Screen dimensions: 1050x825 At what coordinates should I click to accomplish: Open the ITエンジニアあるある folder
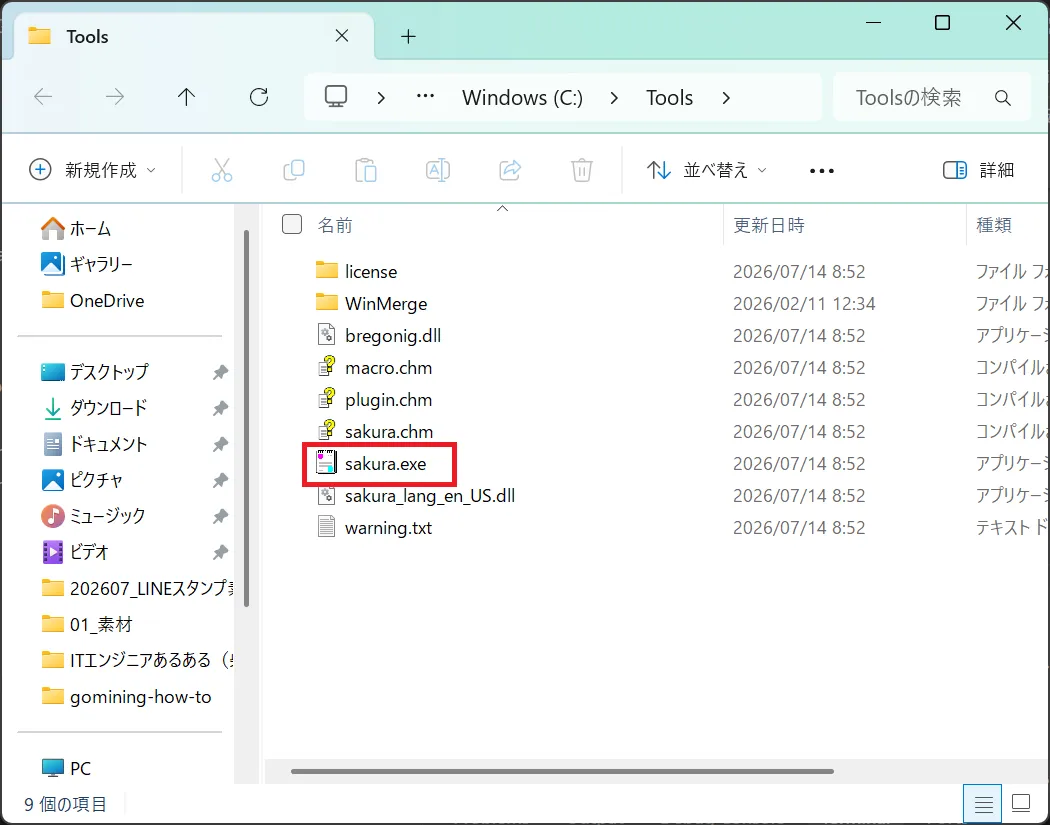[x=137, y=660]
